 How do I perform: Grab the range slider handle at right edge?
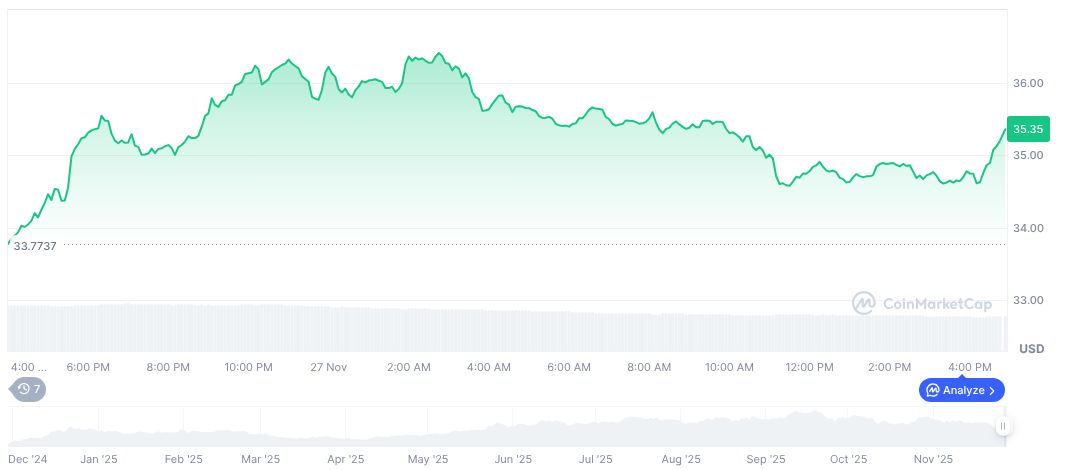[1002, 426]
